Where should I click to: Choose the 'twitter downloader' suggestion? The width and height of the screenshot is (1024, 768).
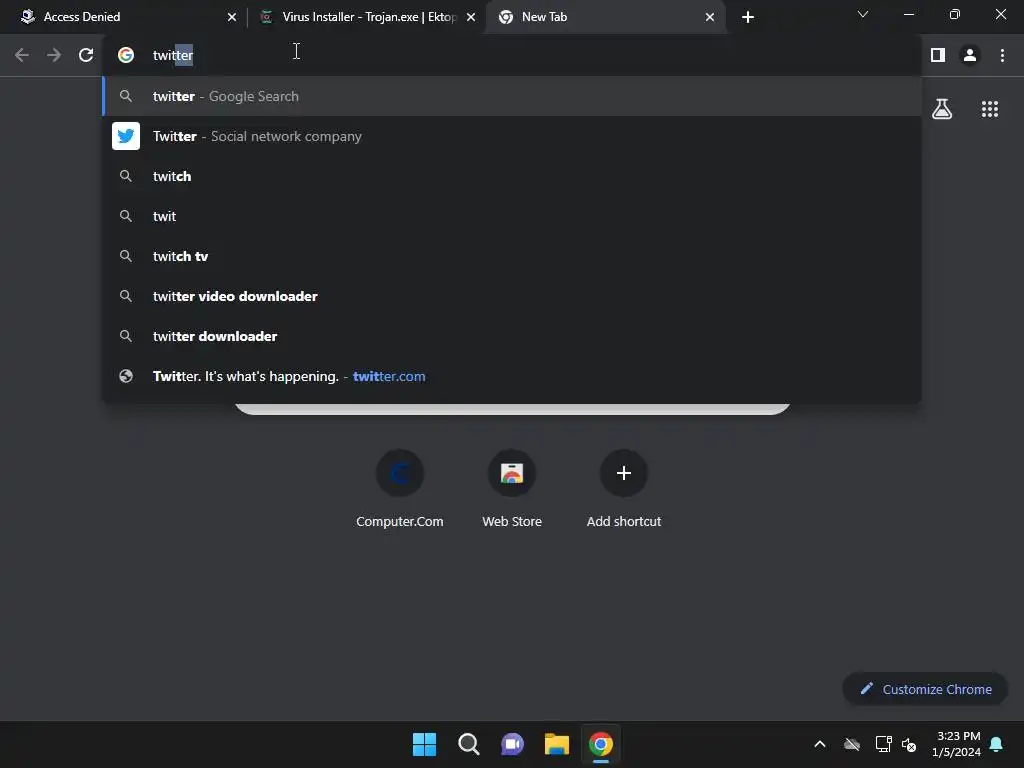512,336
